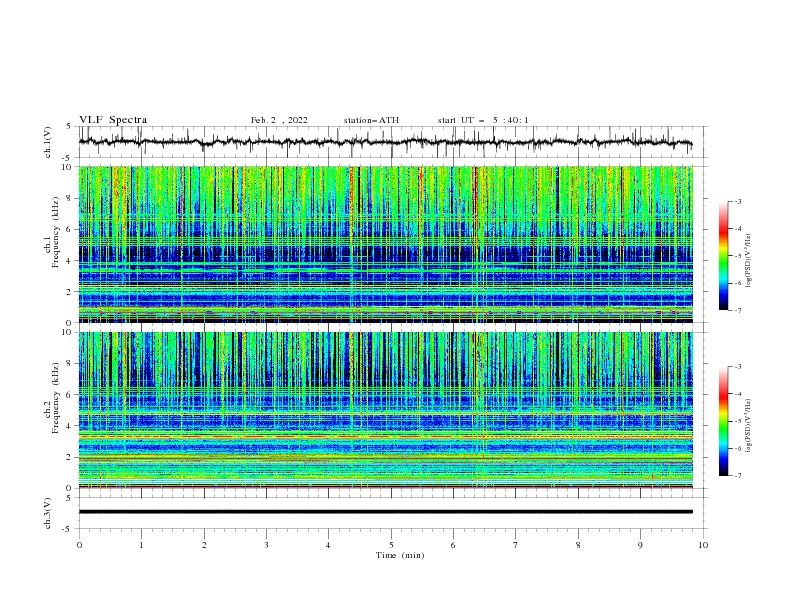Click the "-7" label on ch.2 color bar

(x=738, y=476)
